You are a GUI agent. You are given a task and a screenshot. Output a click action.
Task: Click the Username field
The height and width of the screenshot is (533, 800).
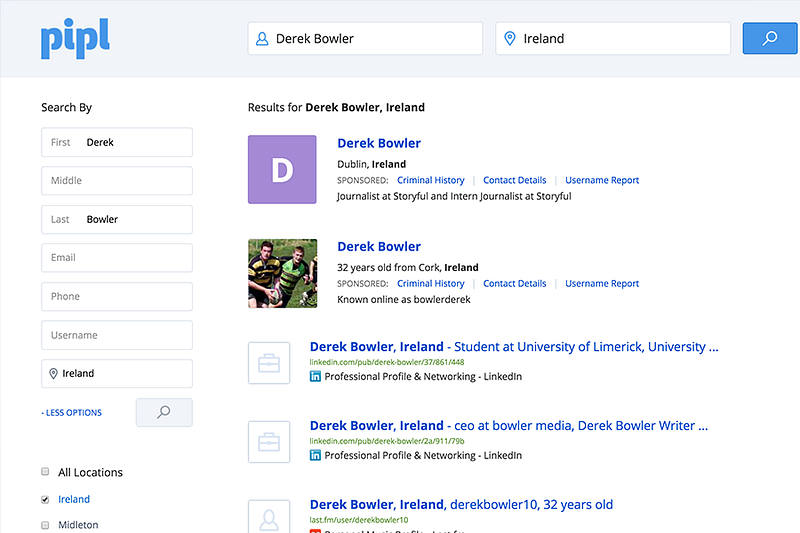click(117, 335)
